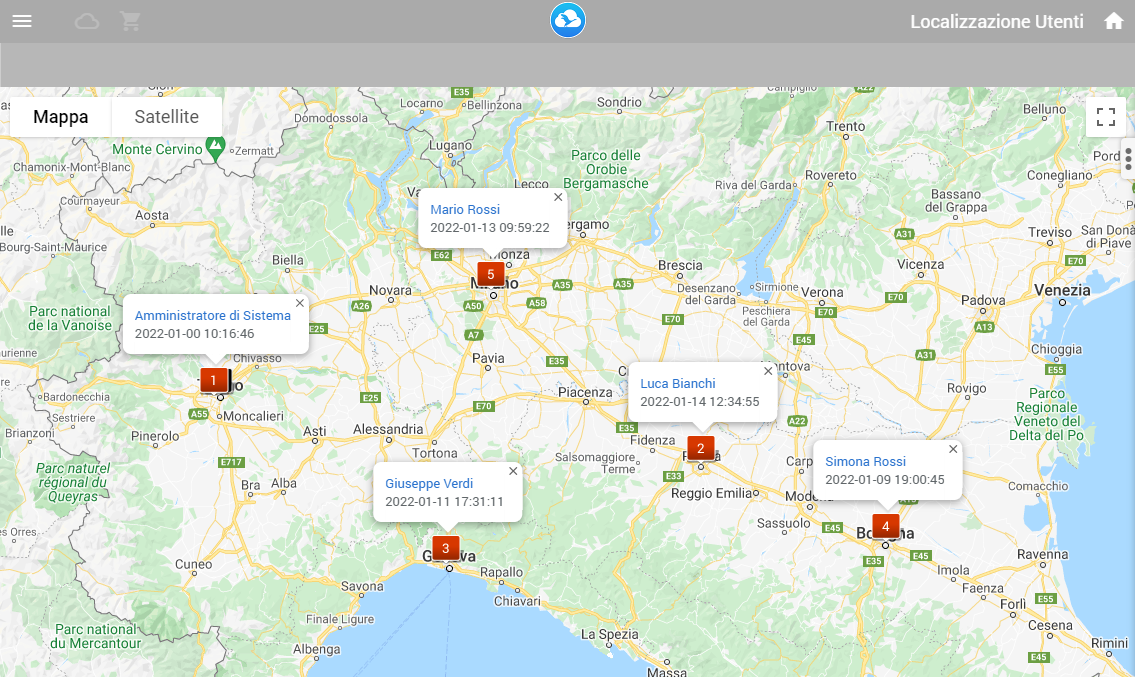Viewport: 1135px width, 677px height.
Task: Close Simona Rossi info window
Action: tap(953, 449)
